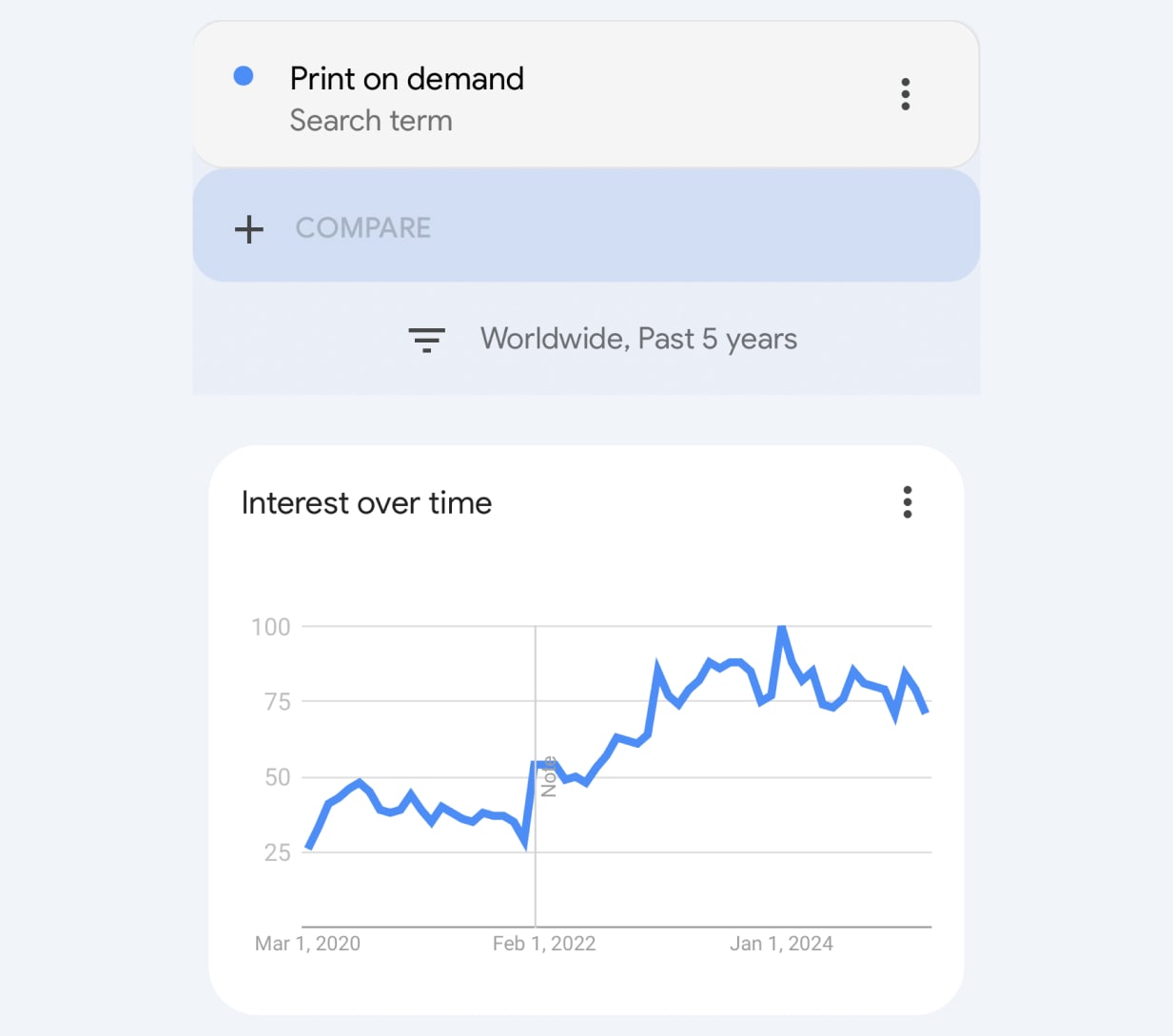Click the plus icon in the Compare bar

[248, 228]
